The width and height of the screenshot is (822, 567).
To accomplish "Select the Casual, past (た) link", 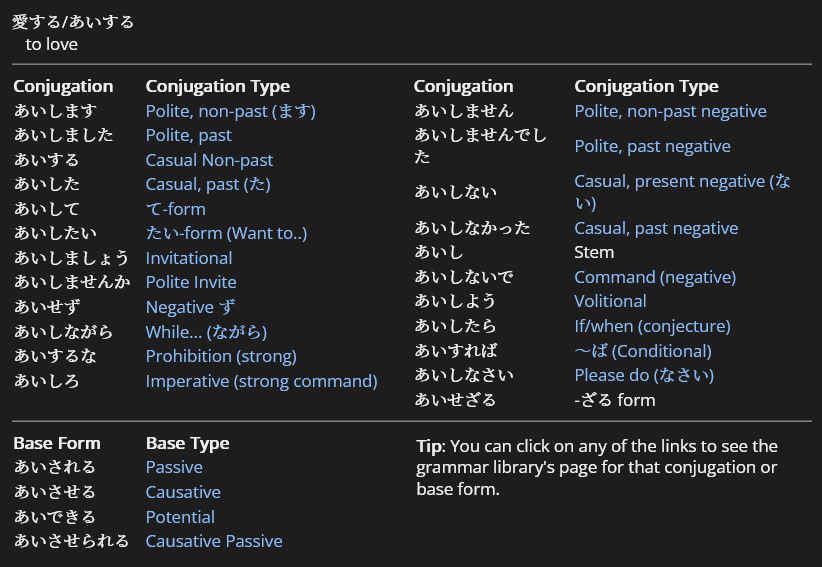I will pyautogui.click(x=208, y=184).
